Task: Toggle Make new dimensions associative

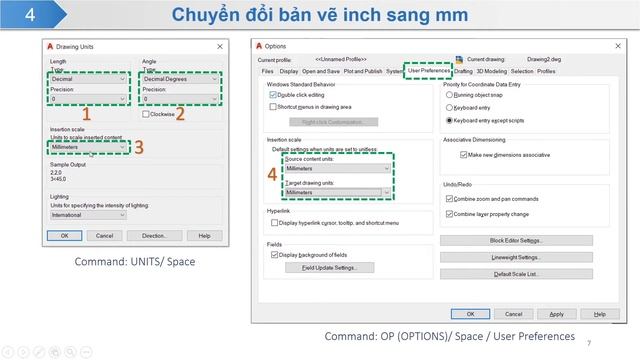Action: pyautogui.click(x=463, y=155)
